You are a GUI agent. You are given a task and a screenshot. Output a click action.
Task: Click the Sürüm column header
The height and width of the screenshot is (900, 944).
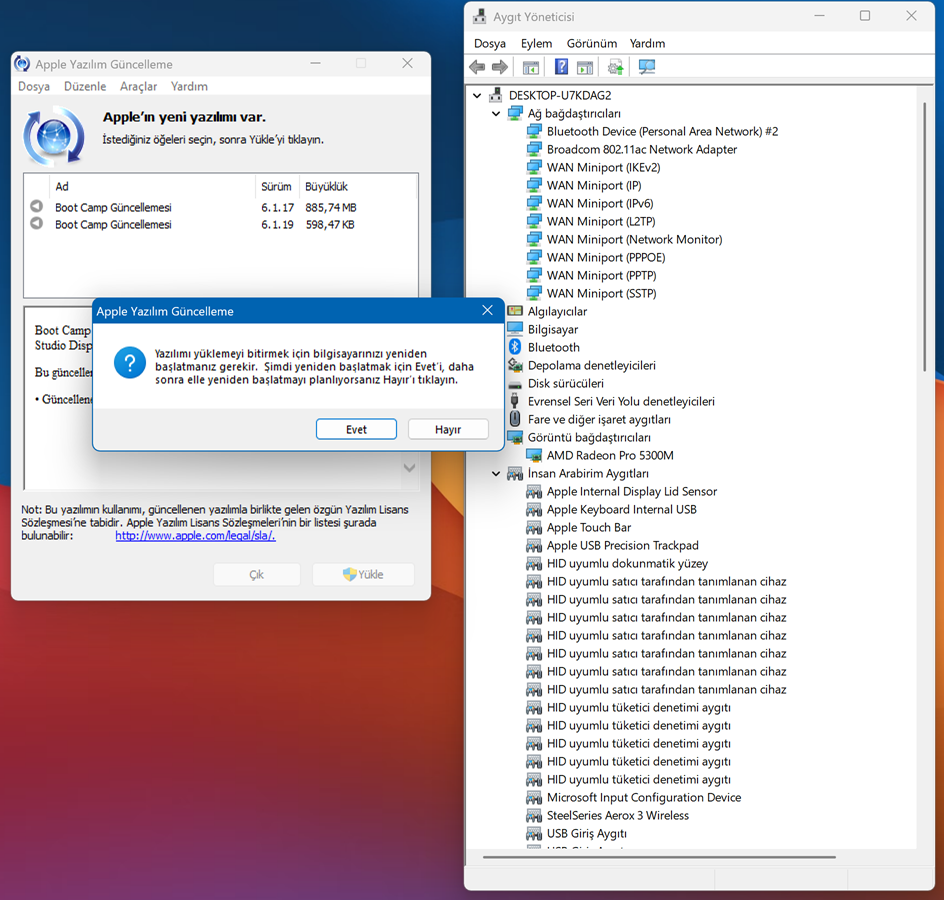click(x=276, y=187)
